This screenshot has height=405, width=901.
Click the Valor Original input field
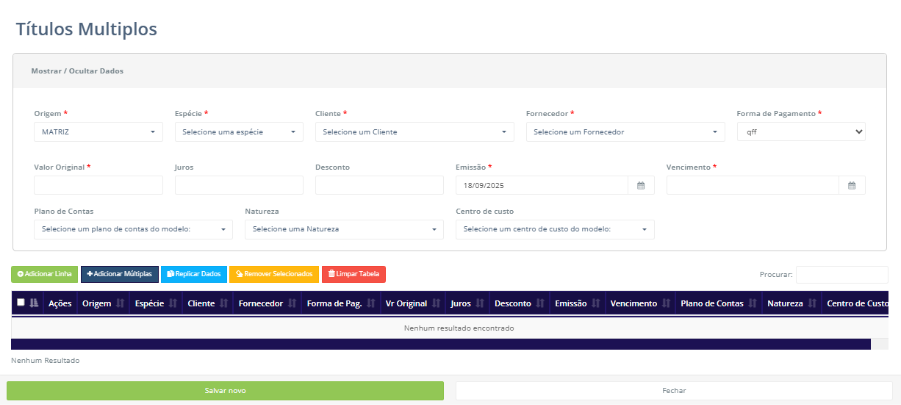tap(98, 185)
